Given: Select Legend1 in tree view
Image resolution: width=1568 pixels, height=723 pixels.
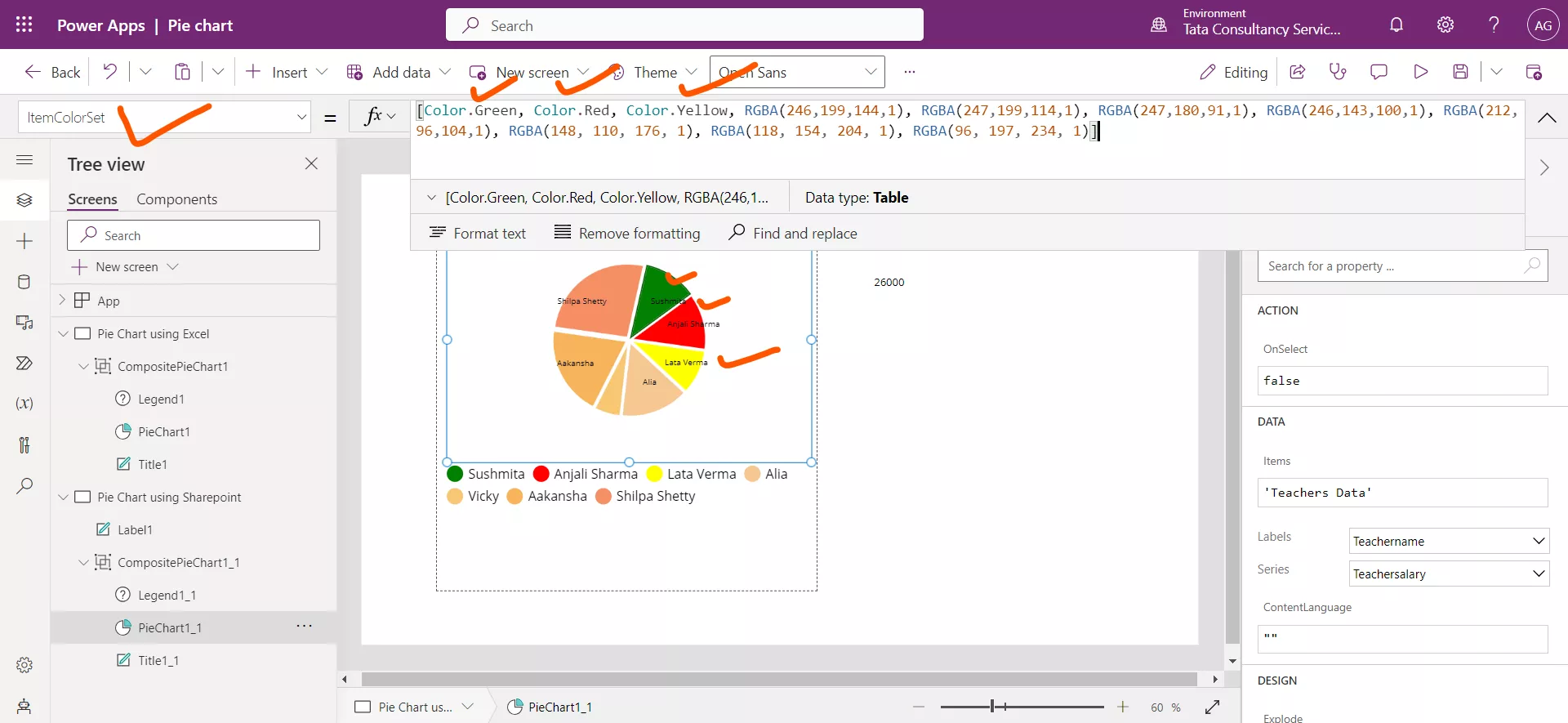Looking at the screenshot, I should tap(161, 399).
